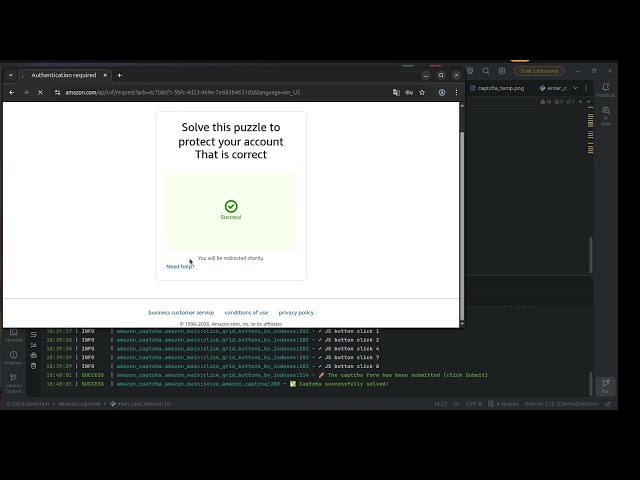Open the Terminal tool window
Image resolution: width=640 pixels, height=480 pixels.
pyautogui.click(x=13, y=336)
